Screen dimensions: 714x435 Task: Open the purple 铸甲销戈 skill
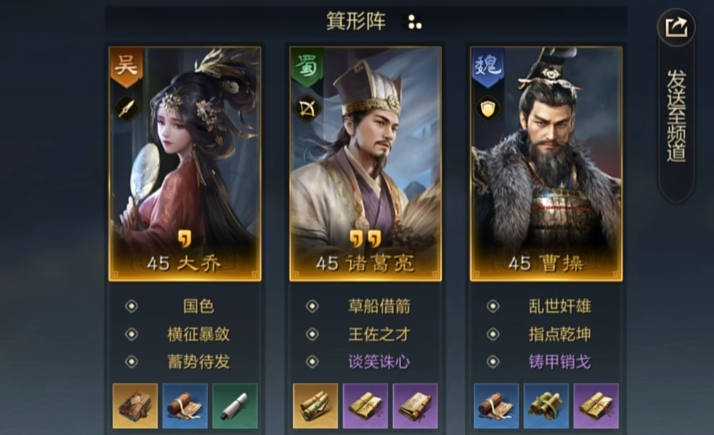[x=560, y=362]
